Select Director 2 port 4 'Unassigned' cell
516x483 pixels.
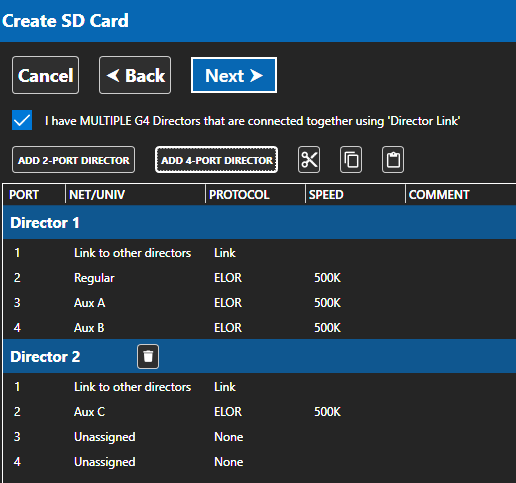(x=105, y=462)
